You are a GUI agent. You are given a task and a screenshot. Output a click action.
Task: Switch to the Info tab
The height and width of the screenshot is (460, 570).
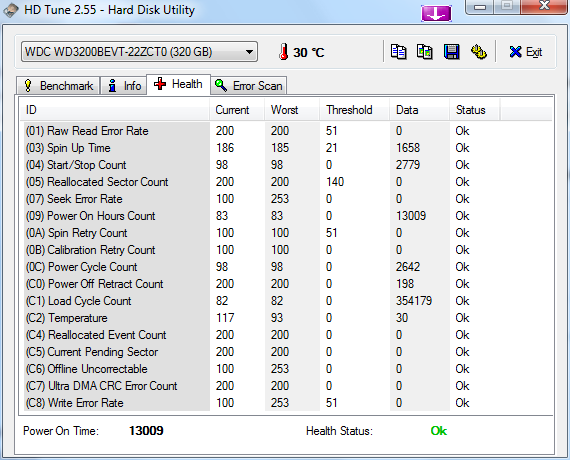click(124, 86)
